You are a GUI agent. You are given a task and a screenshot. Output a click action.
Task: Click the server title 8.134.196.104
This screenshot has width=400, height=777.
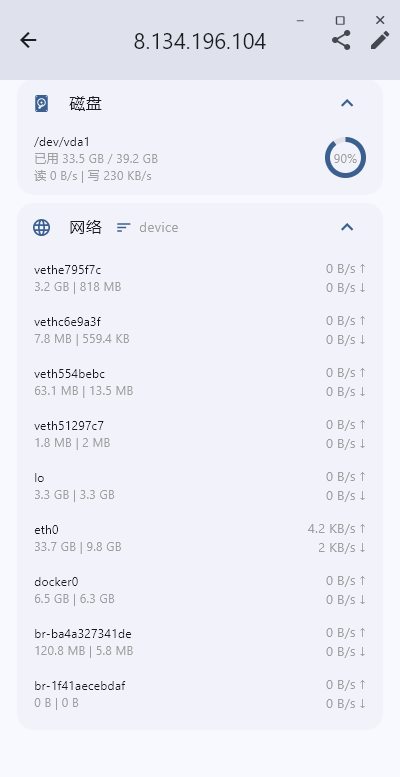pyautogui.click(x=200, y=42)
